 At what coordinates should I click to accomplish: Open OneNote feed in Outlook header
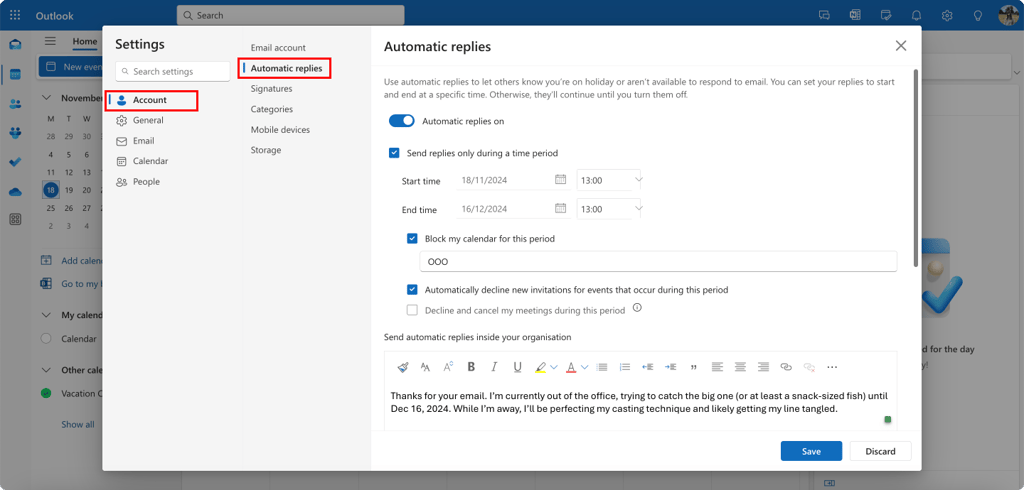click(x=855, y=16)
